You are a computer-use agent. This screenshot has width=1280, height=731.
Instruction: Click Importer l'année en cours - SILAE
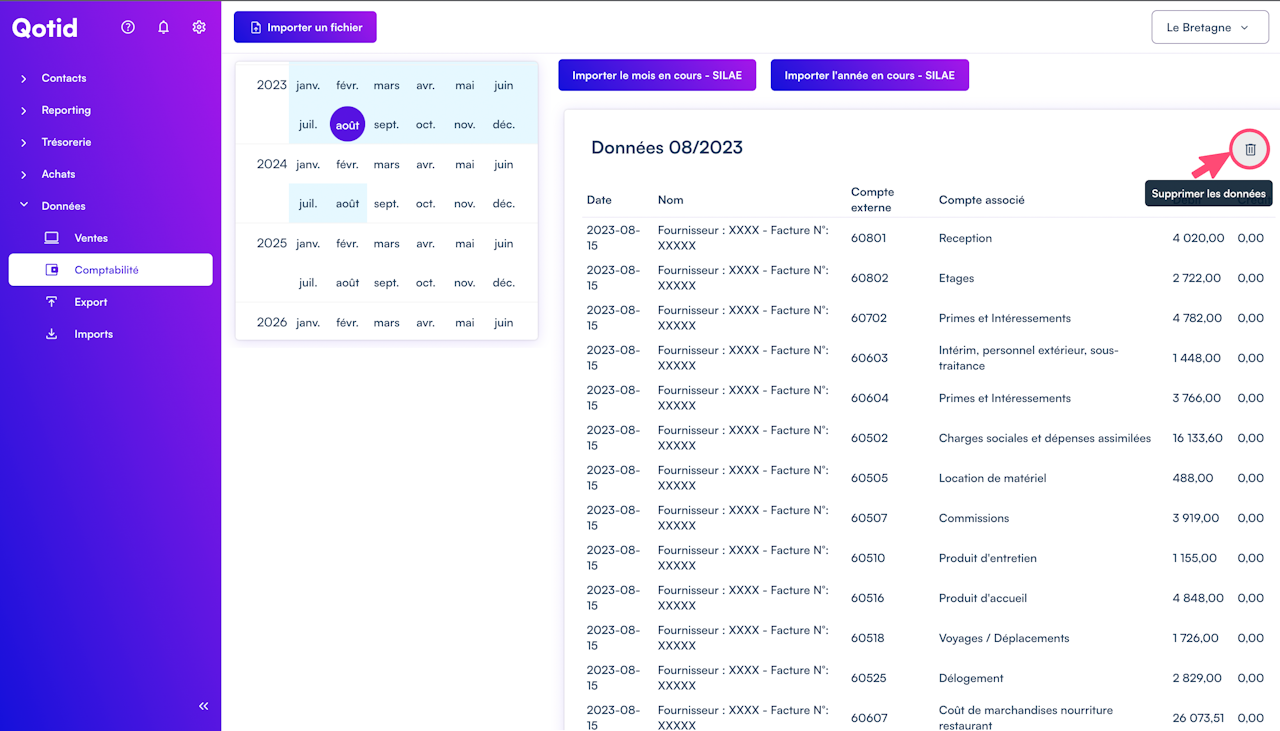coord(870,75)
